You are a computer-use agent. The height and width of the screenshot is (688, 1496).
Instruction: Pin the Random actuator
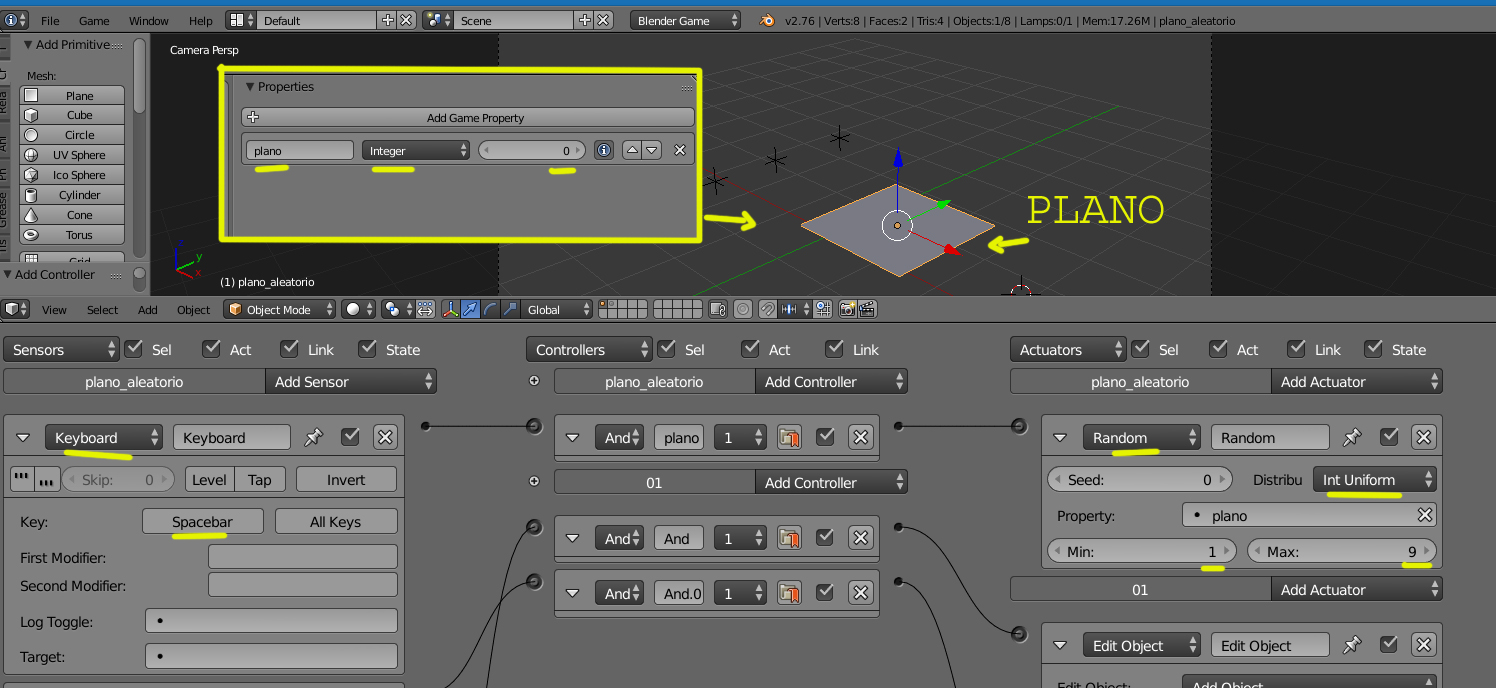1352,437
